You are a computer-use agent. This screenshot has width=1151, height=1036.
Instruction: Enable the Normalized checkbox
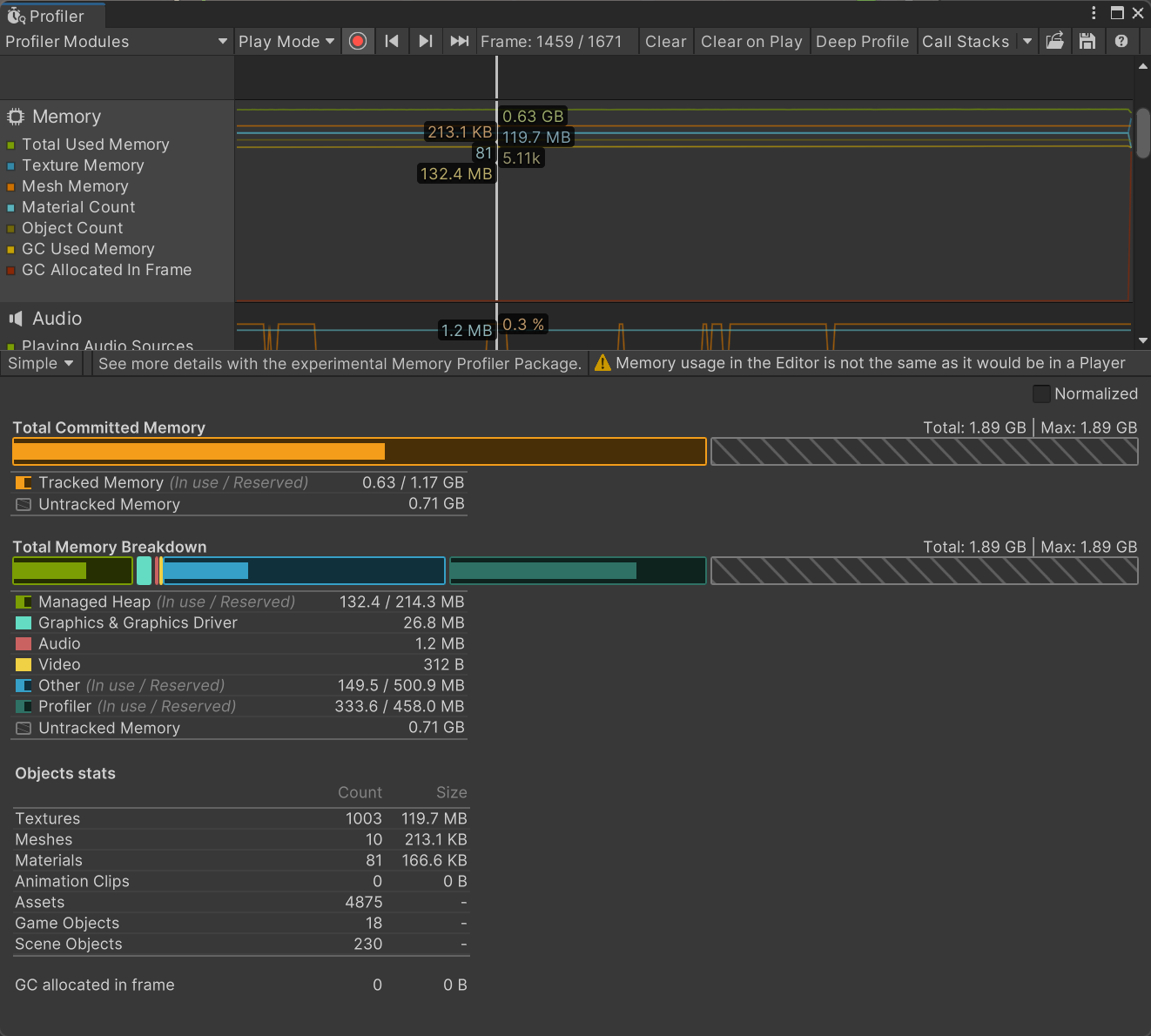[x=1041, y=394]
